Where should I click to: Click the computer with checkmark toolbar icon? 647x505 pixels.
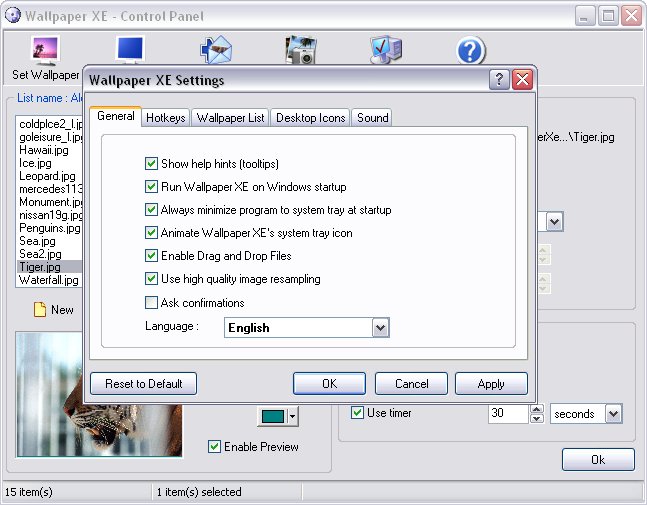click(386, 50)
